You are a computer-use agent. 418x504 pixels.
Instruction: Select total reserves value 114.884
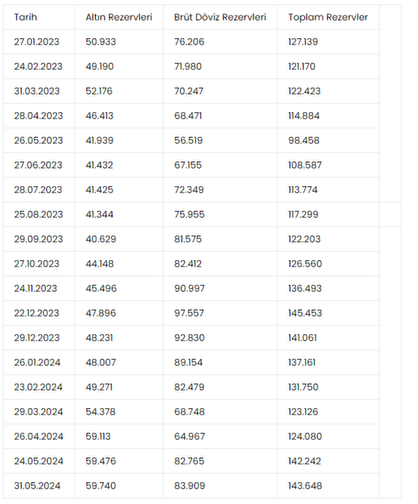point(304,116)
